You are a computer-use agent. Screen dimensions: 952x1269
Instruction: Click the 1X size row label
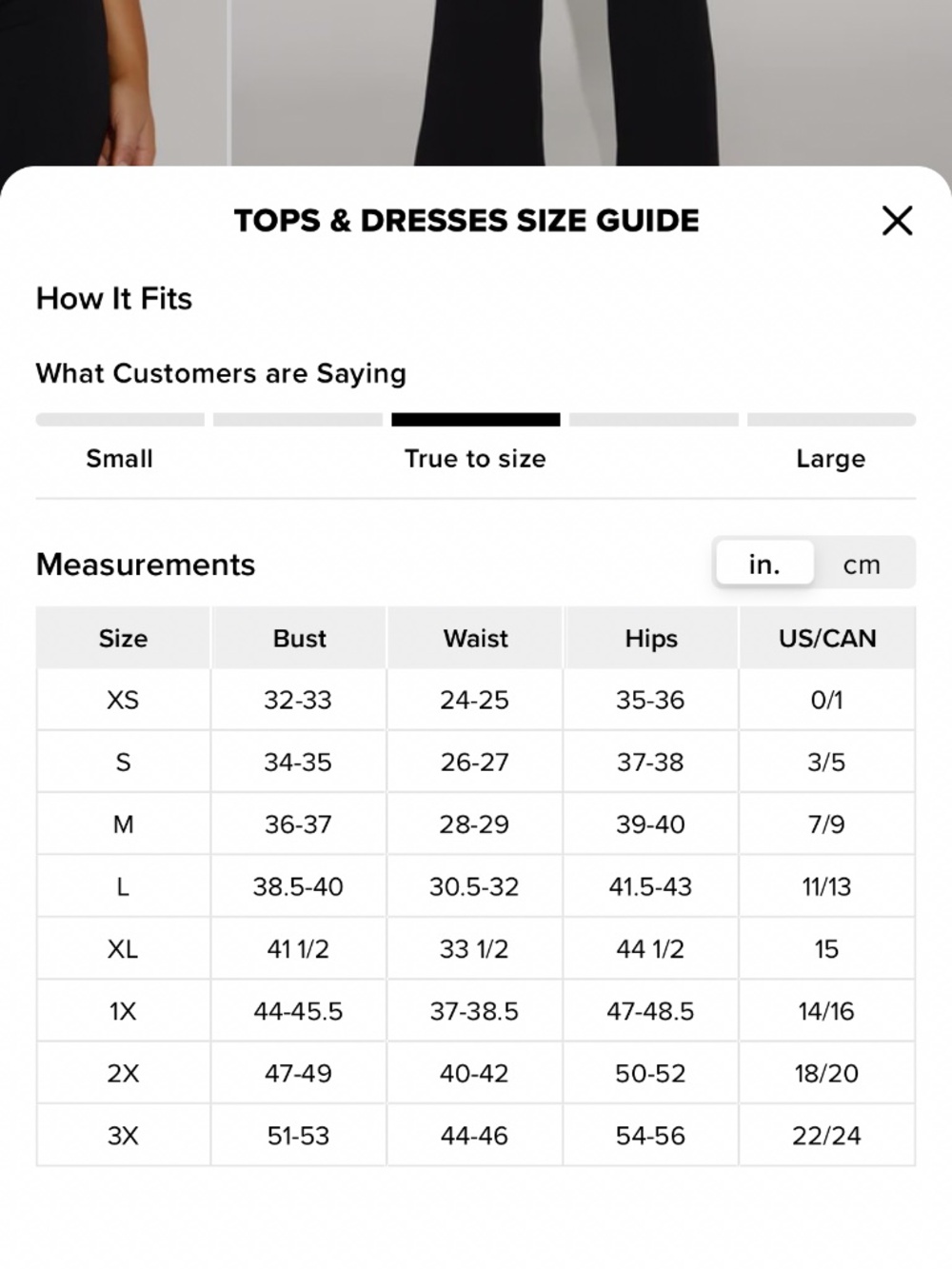(123, 1011)
